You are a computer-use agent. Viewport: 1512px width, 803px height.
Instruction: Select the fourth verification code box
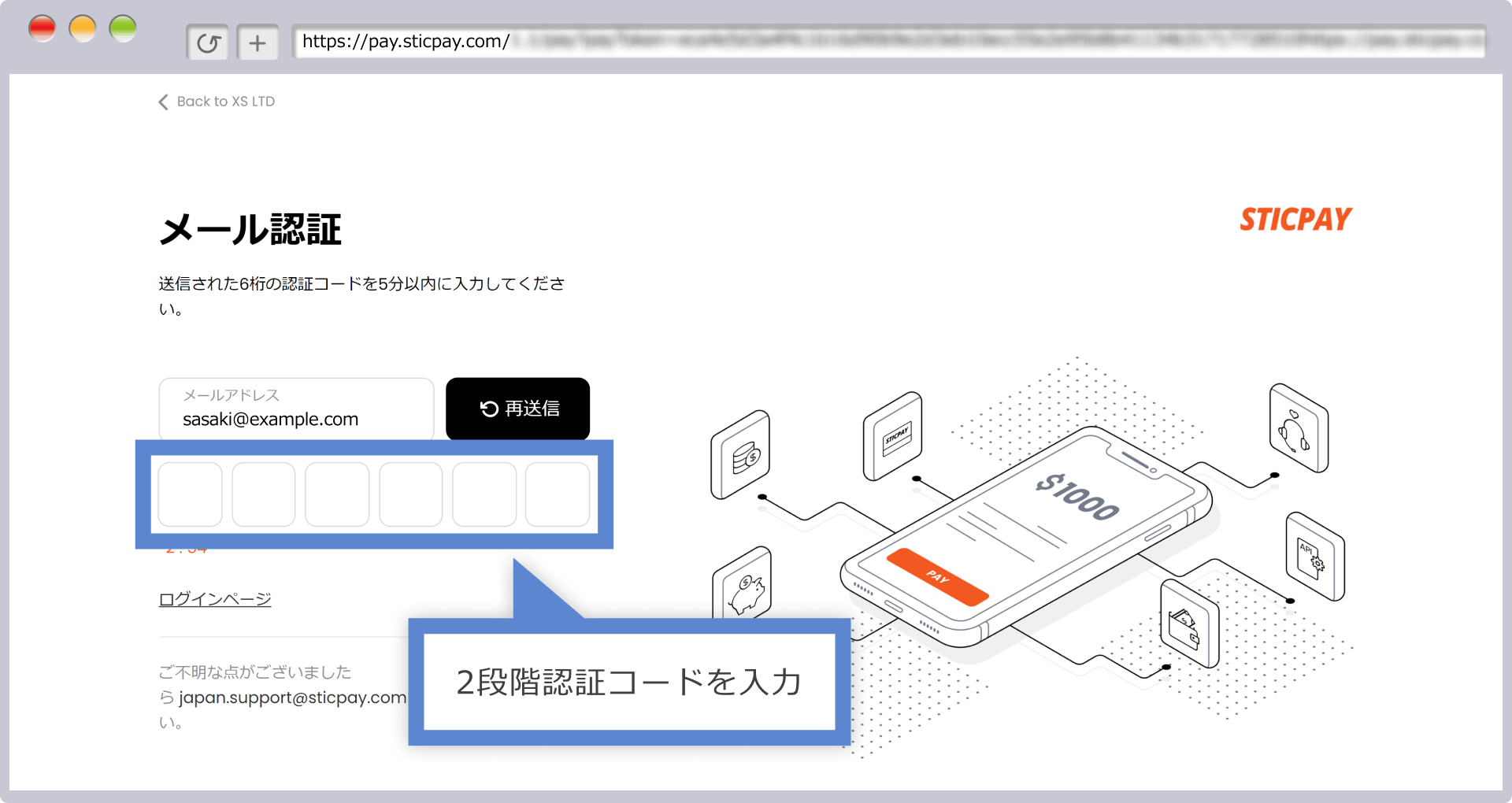click(411, 494)
